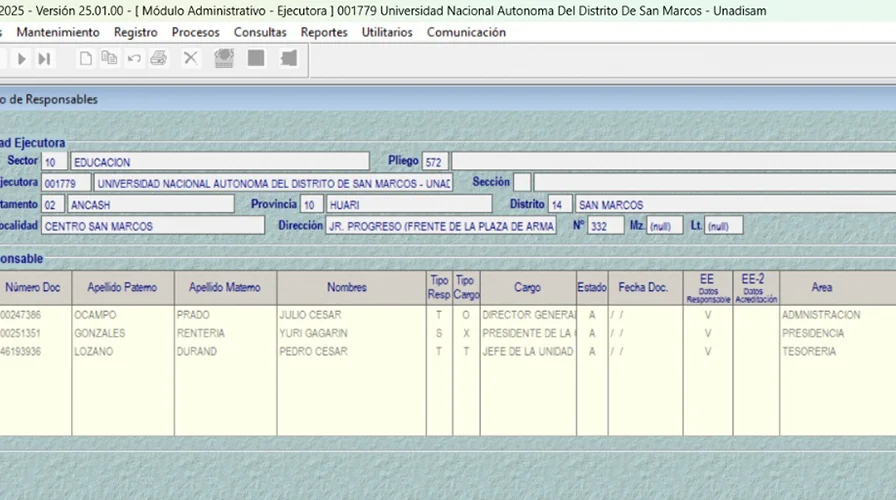The height and width of the screenshot is (500, 896).
Task: Open the Registro menu
Action: point(135,33)
